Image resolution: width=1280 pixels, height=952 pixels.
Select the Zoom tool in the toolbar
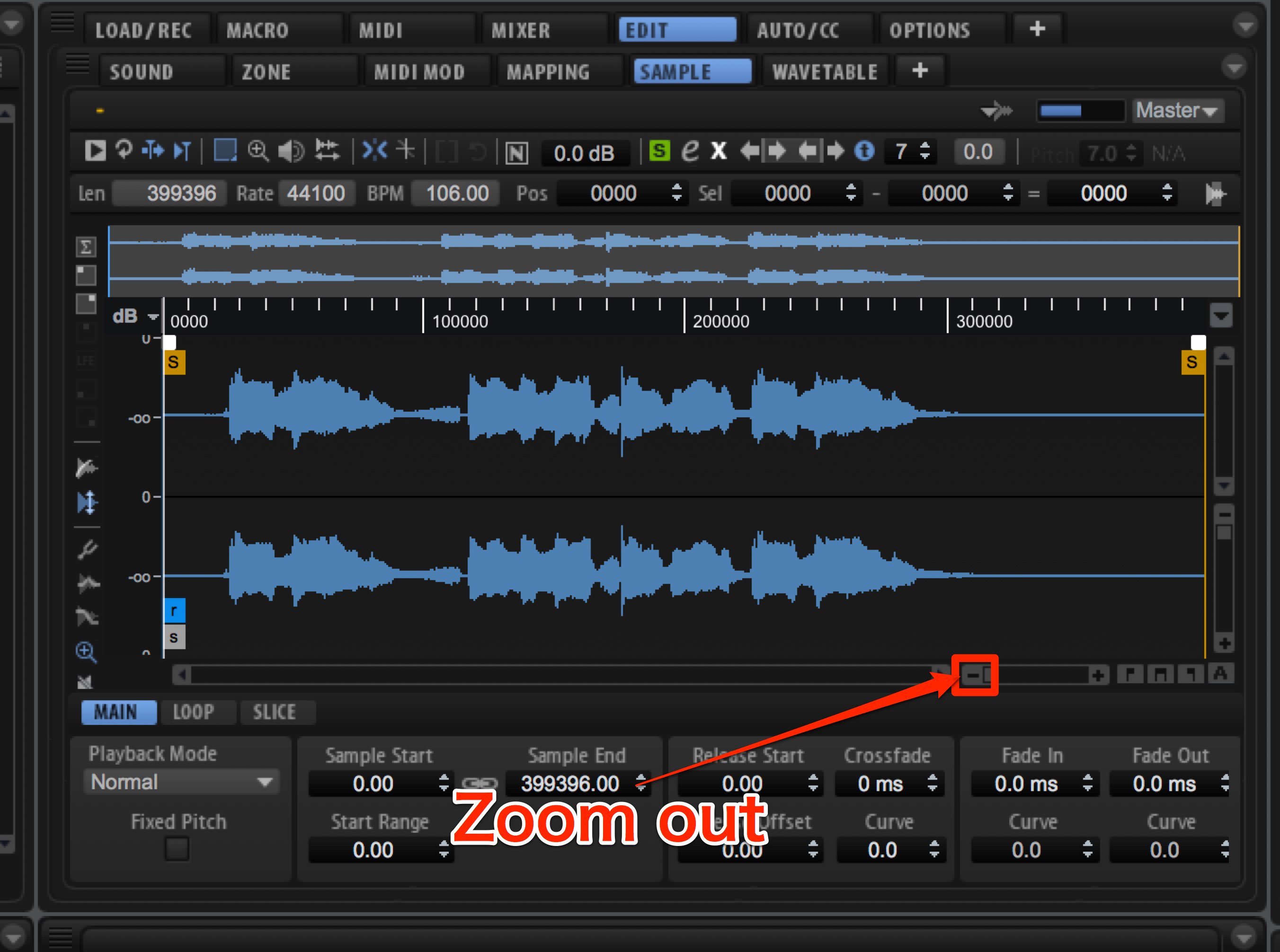tap(258, 151)
